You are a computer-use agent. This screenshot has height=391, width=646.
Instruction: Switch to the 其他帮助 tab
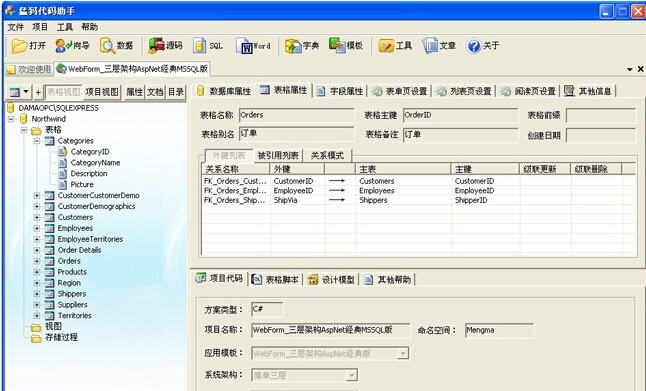click(388, 280)
